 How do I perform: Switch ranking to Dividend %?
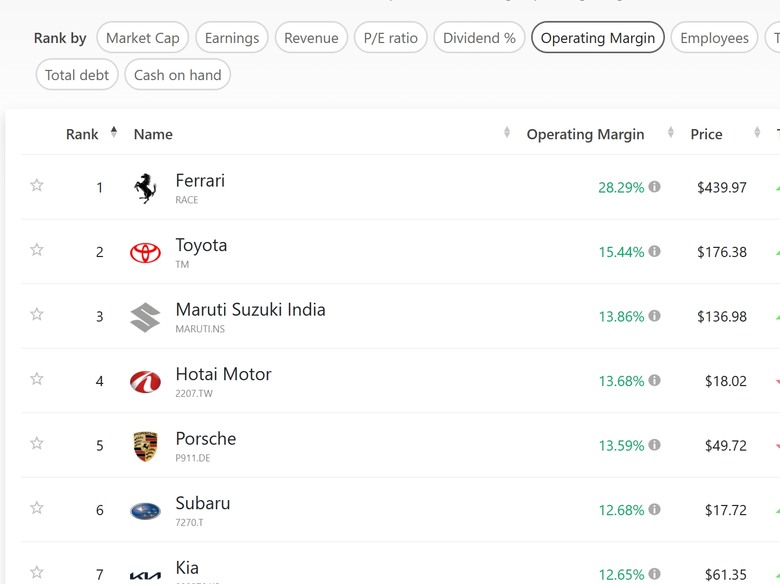(x=479, y=38)
